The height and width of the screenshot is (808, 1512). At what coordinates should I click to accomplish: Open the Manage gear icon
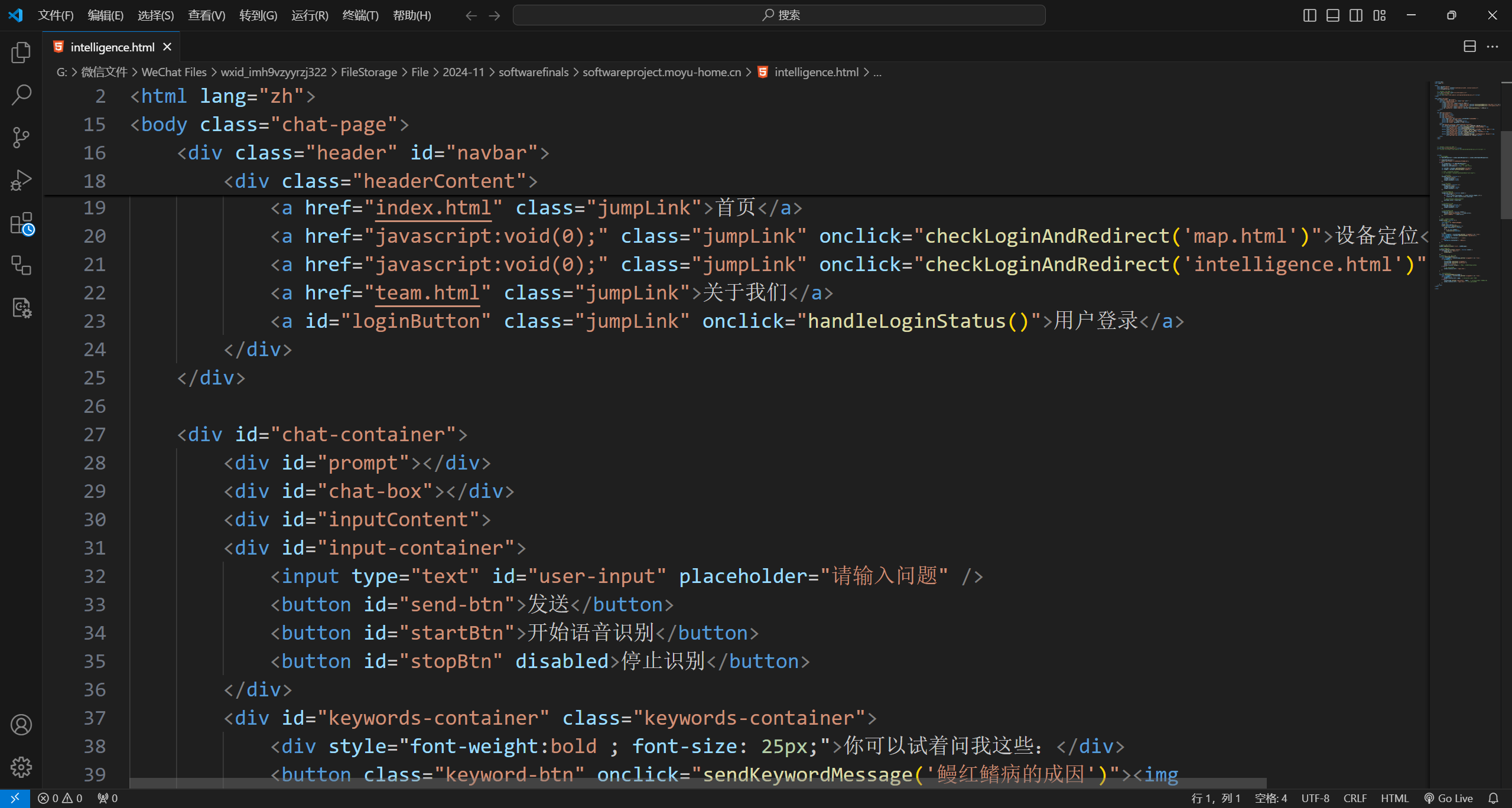(x=21, y=767)
